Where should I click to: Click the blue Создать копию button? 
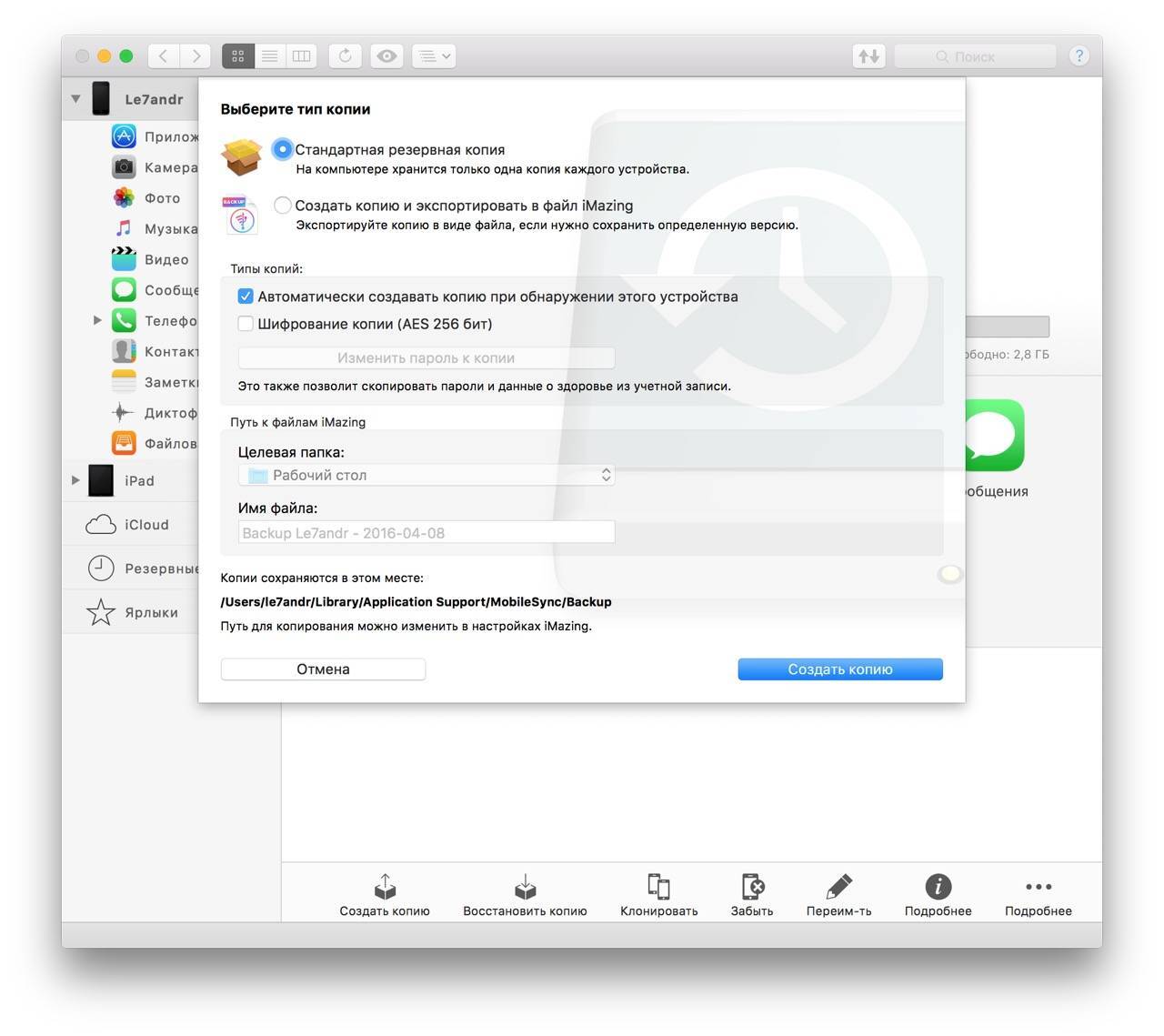tap(840, 669)
